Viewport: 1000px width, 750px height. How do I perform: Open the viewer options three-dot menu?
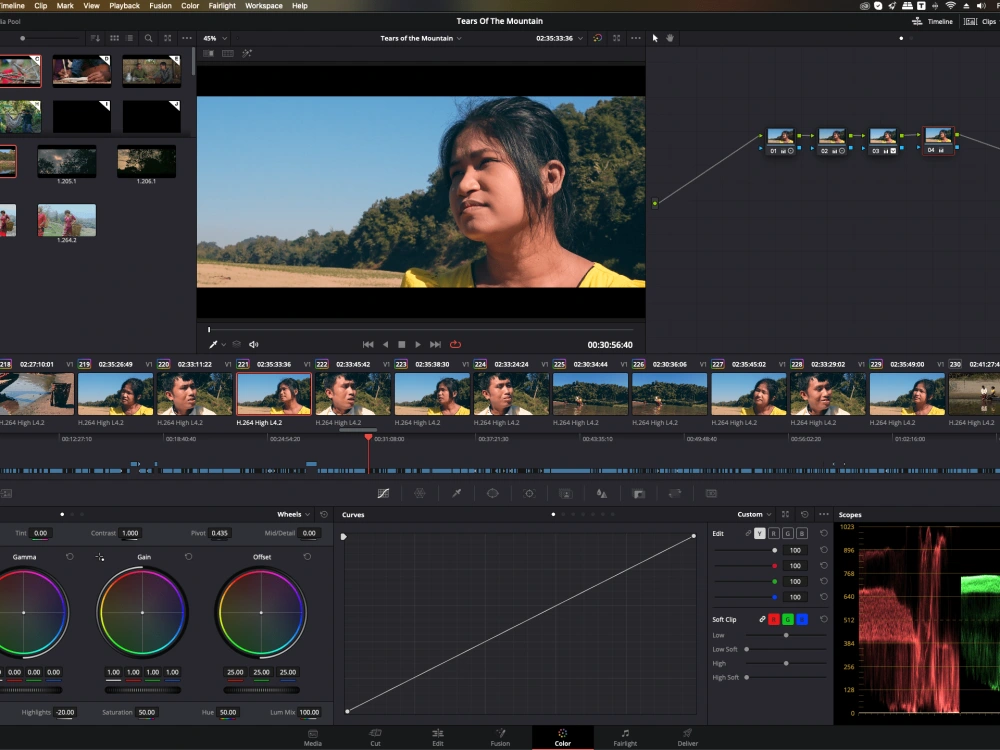tap(636, 38)
